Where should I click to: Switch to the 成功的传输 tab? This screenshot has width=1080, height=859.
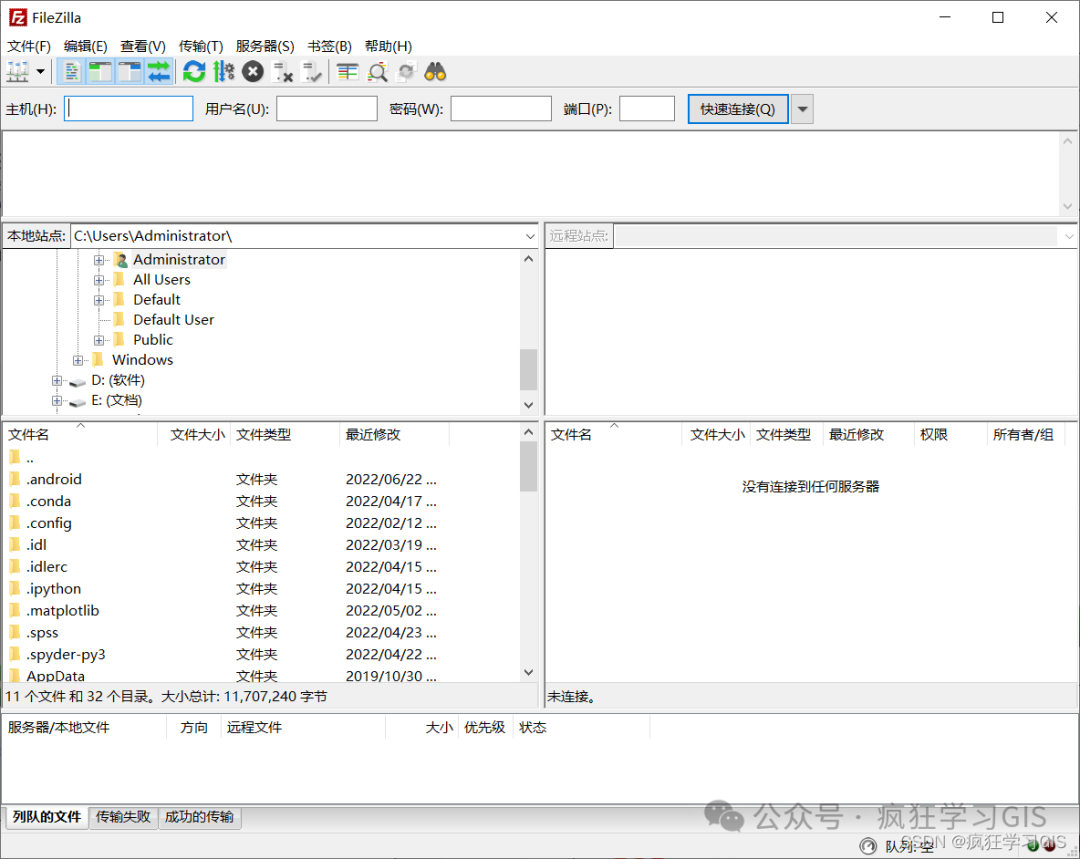coord(200,817)
